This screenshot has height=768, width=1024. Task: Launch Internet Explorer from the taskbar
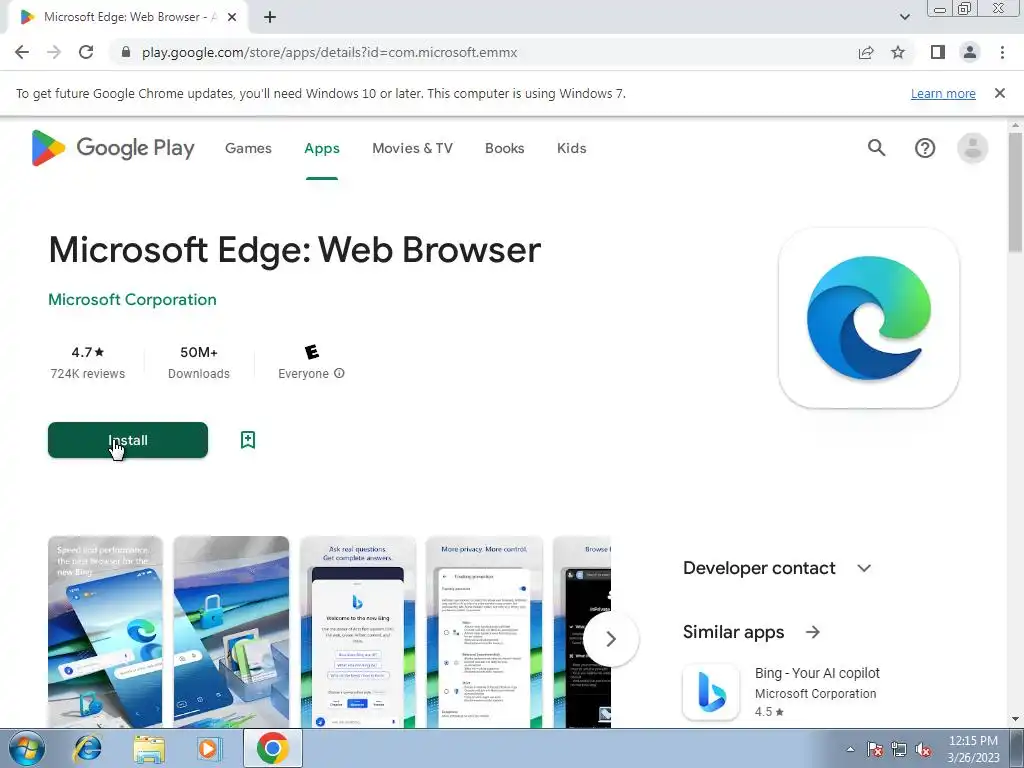[x=88, y=748]
